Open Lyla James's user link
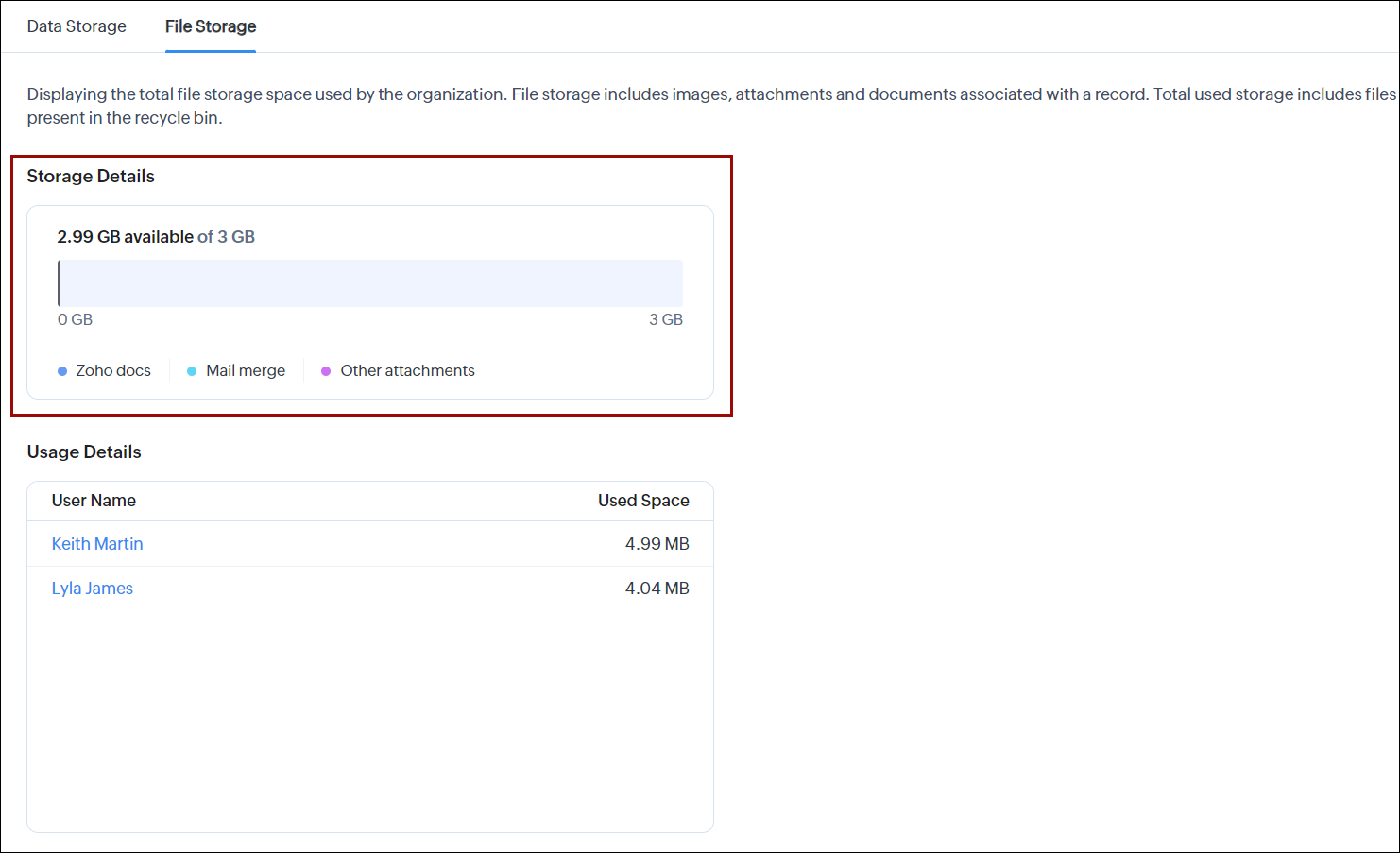 pyautogui.click(x=93, y=589)
